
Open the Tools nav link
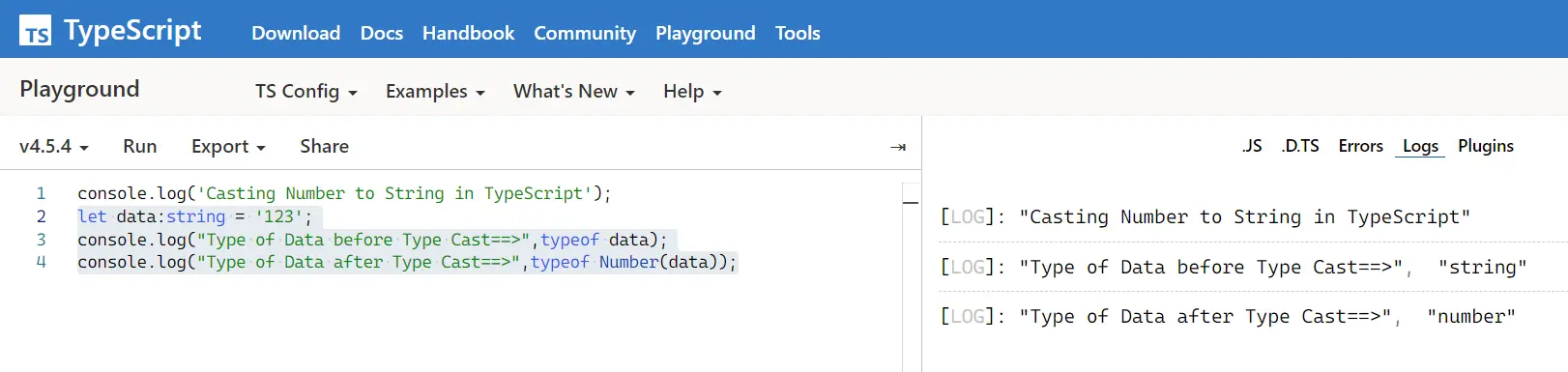pos(798,33)
